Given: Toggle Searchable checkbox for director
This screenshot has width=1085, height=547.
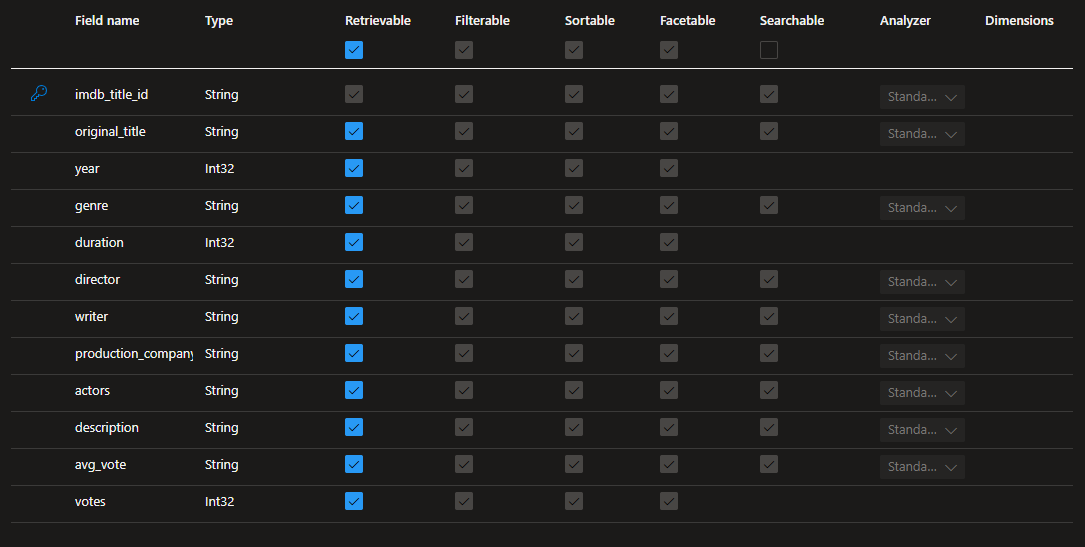Looking at the screenshot, I should click(769, 279).
